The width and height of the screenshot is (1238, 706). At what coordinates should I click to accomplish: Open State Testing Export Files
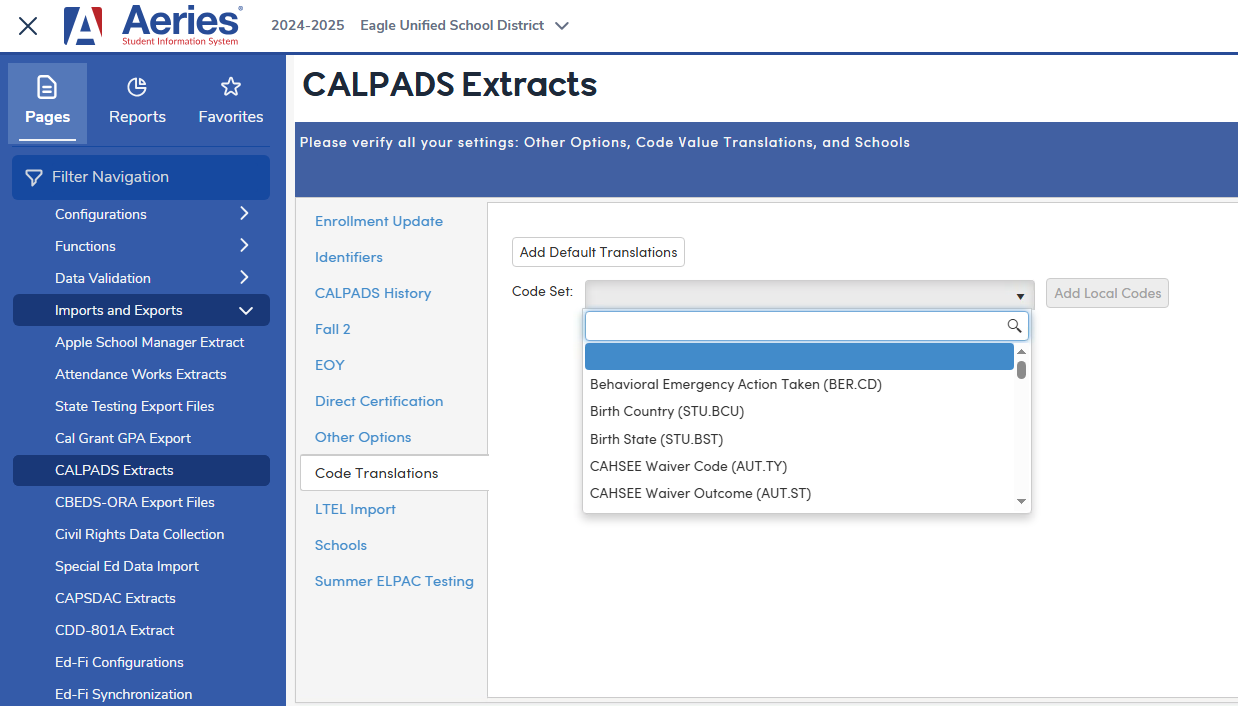tap(134, 406)
